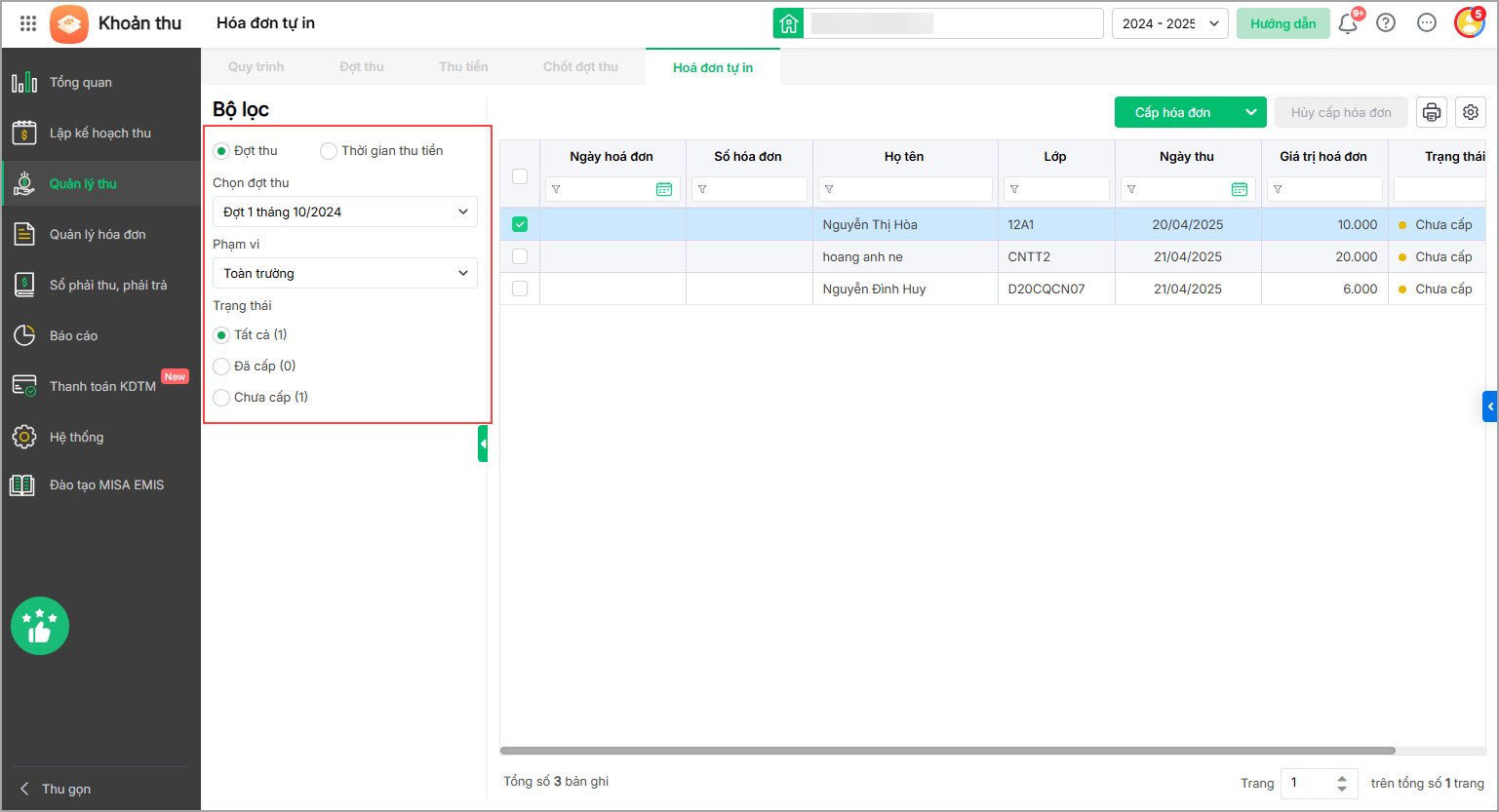
Task: Click the Hủy cấp hóa đơn button
Action: [x=1341, y=112]
